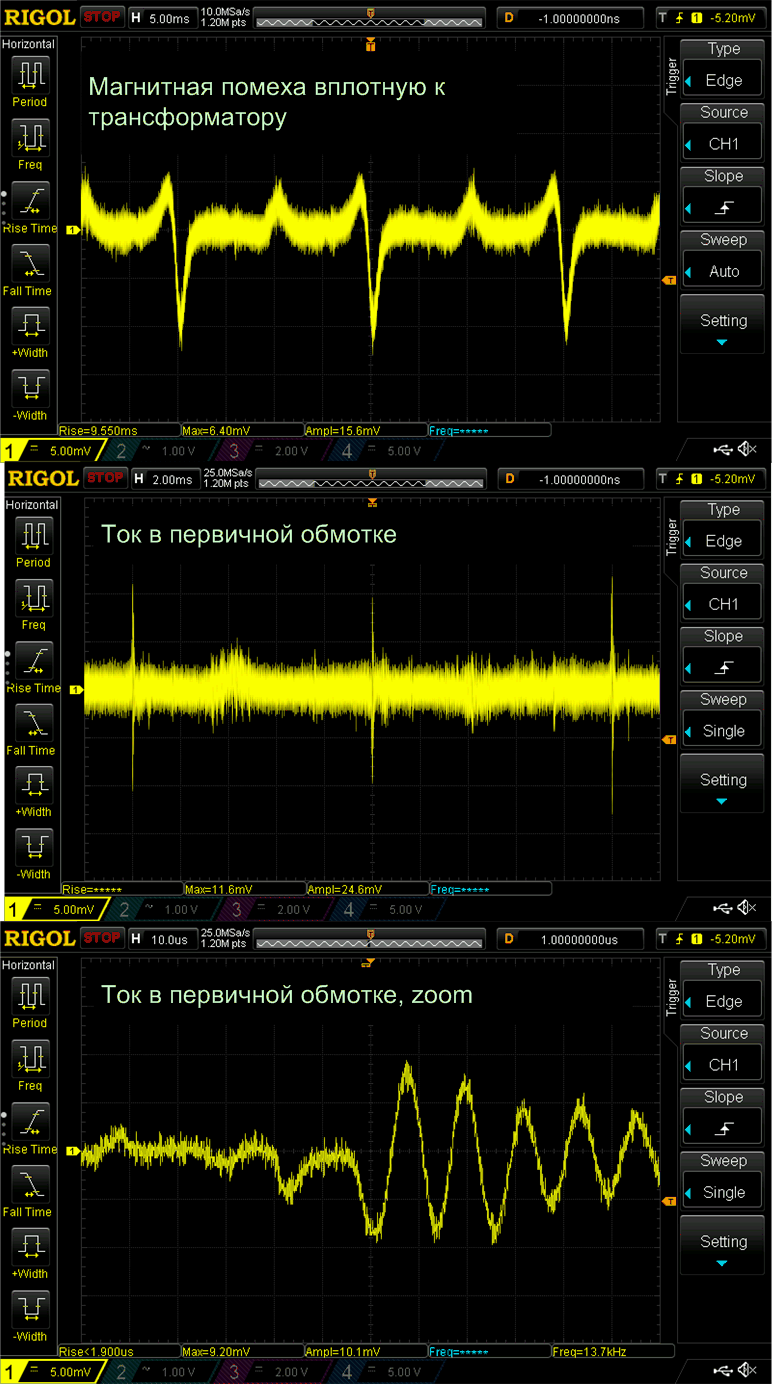The width and height of the screenshot is (772, 1384).
Task: Click the 10.0MSa/s sample rate readout
Action: (227, 11)
